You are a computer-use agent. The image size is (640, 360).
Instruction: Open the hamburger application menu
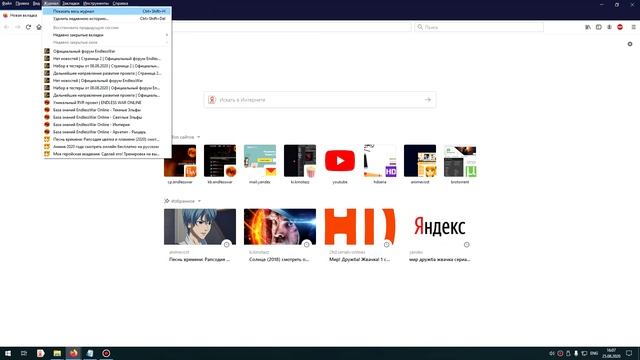point(633,27)
